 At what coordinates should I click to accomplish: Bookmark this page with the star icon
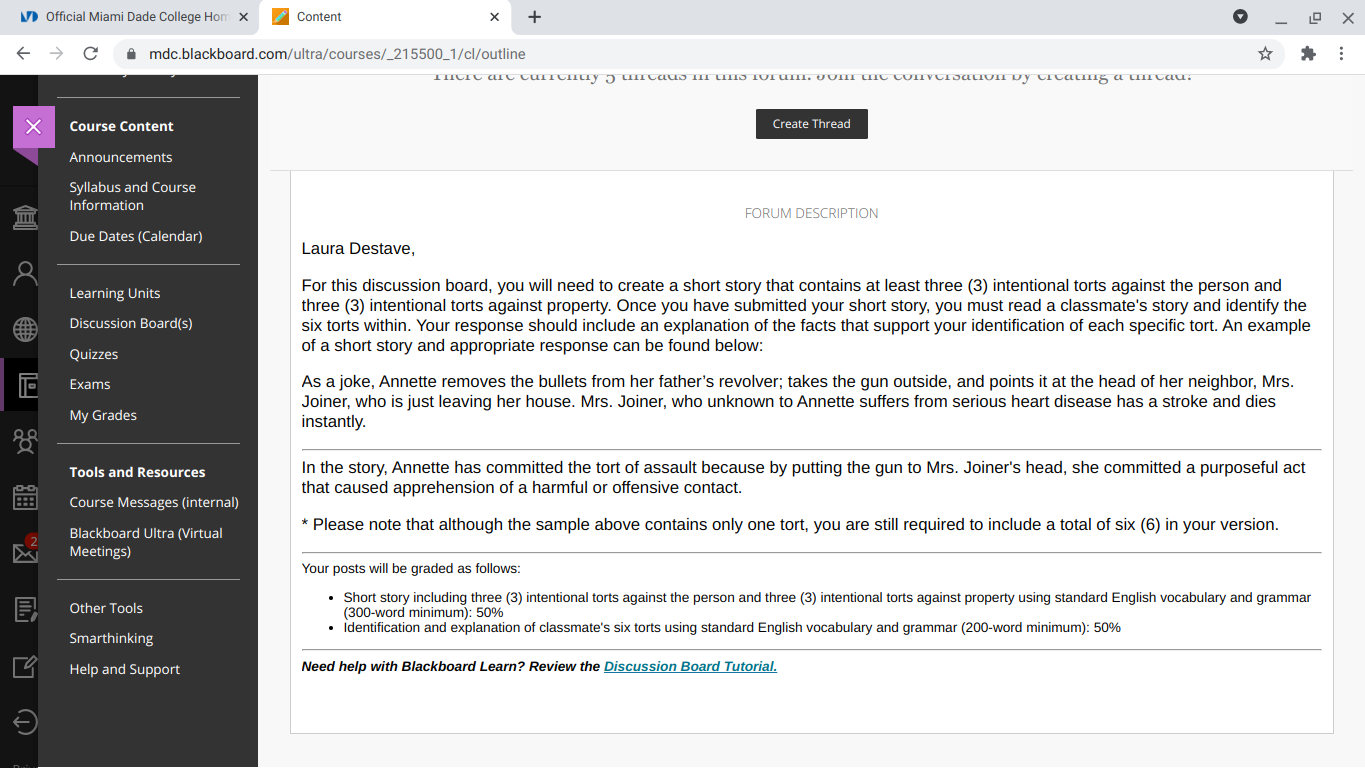coord(1265,54)
